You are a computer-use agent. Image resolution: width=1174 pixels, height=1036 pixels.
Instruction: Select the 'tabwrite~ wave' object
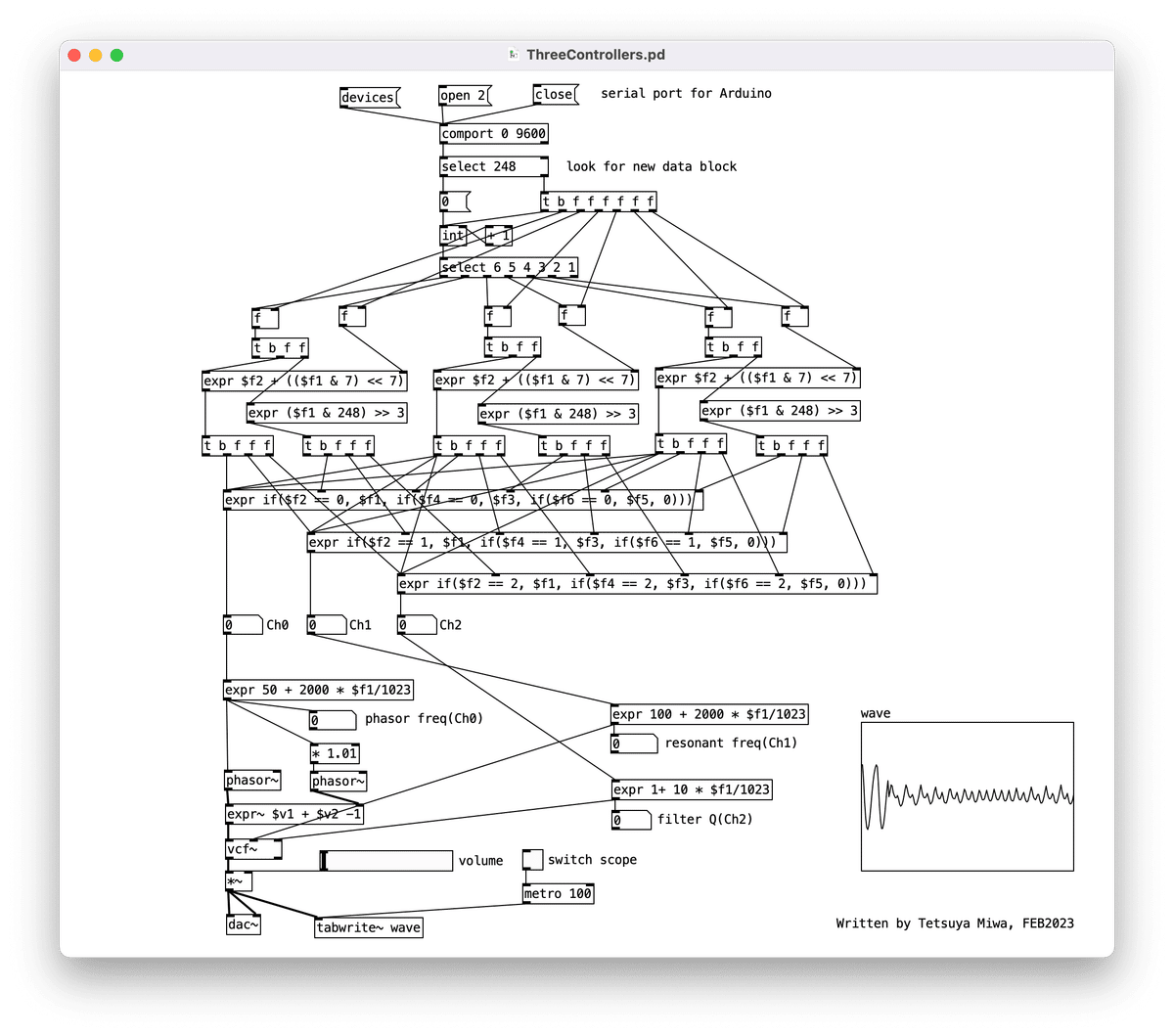tap(369, 927)
